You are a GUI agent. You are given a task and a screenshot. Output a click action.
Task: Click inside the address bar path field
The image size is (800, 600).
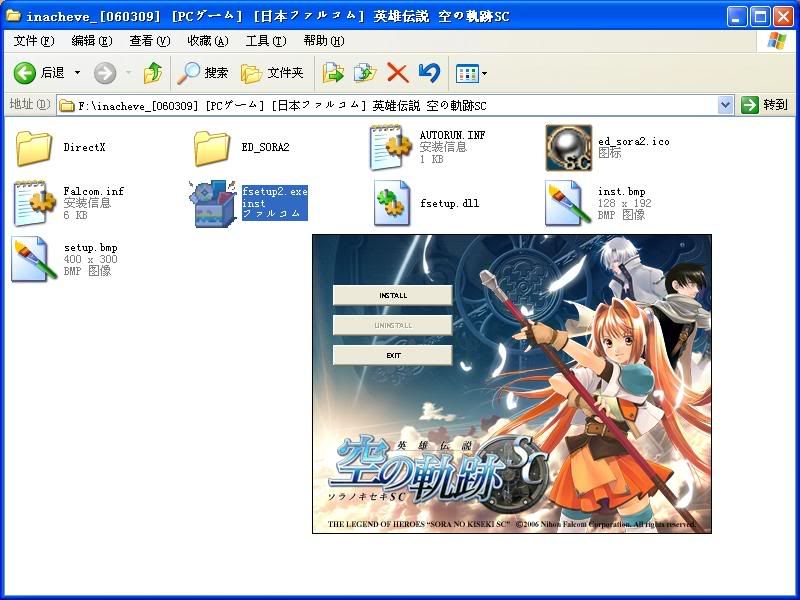pos(388,106)
